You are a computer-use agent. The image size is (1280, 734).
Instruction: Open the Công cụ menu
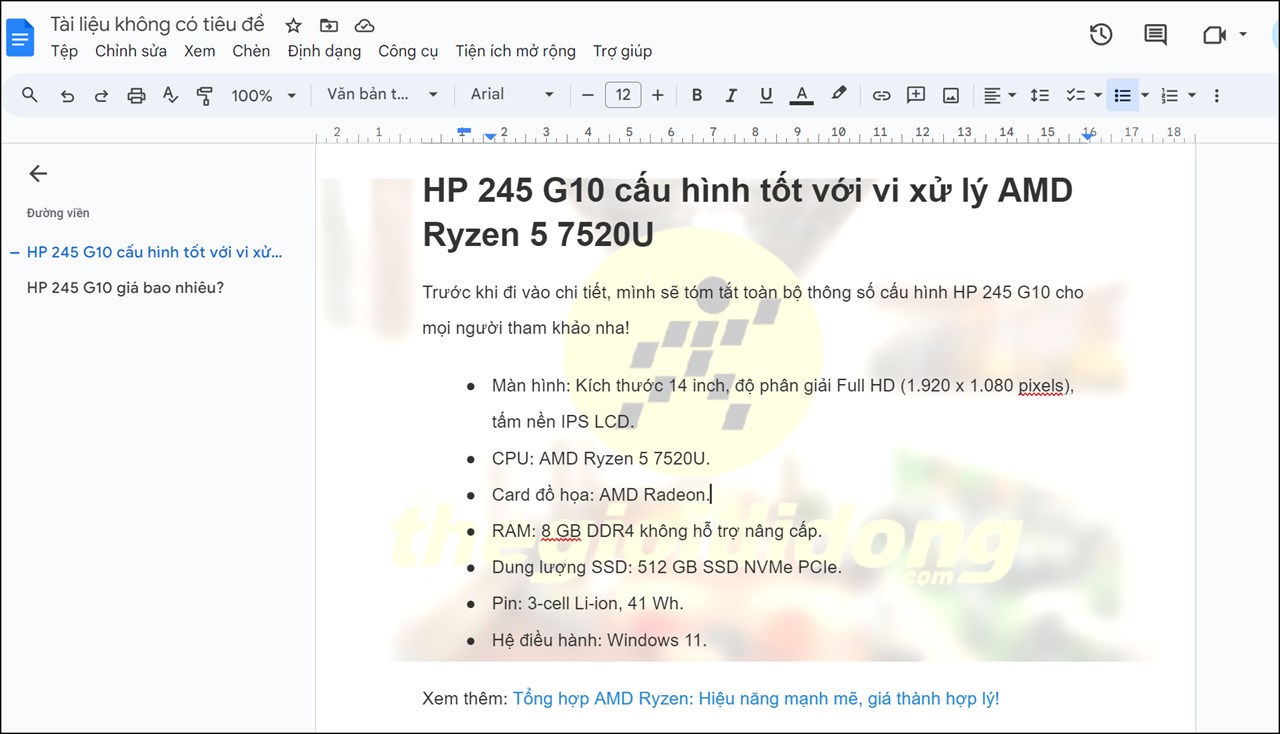click(408, 51)
